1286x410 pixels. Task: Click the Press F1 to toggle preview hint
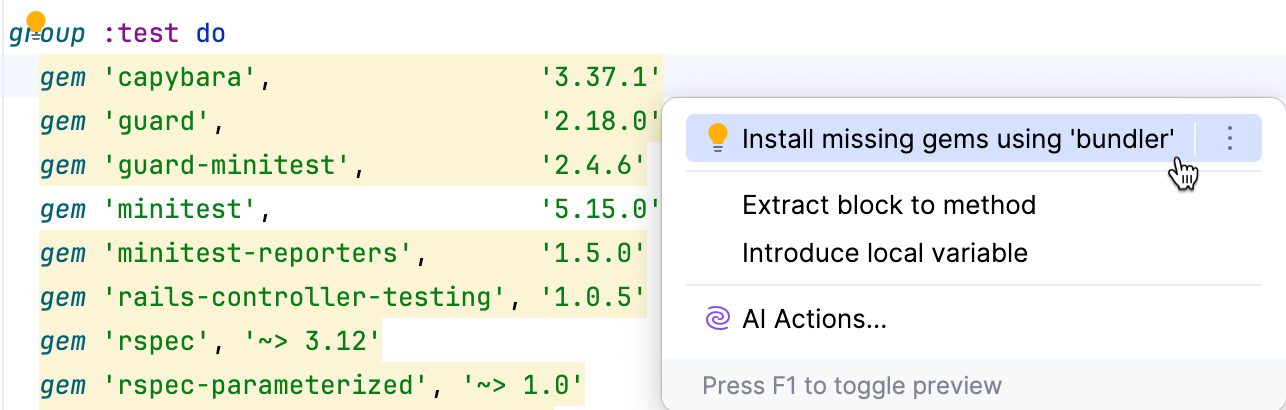(851, 385)
